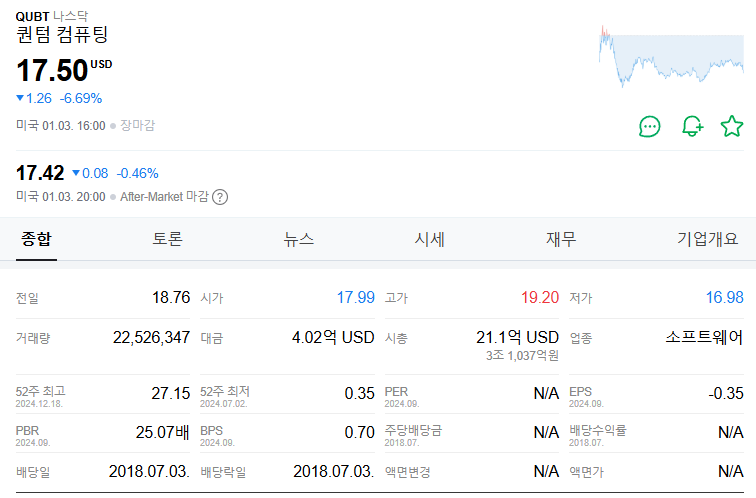The width and height of the screenshot is (756, 498).
Task: Click the 배당일 date 2018.07.03.
Action: tap(149, 471)
